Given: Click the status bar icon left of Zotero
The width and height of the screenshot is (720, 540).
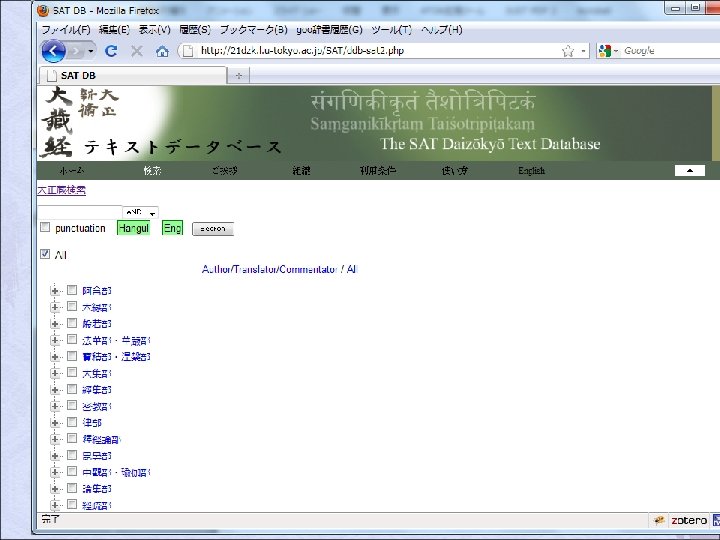Looking at the screenshot, I should tap(659, 520).
